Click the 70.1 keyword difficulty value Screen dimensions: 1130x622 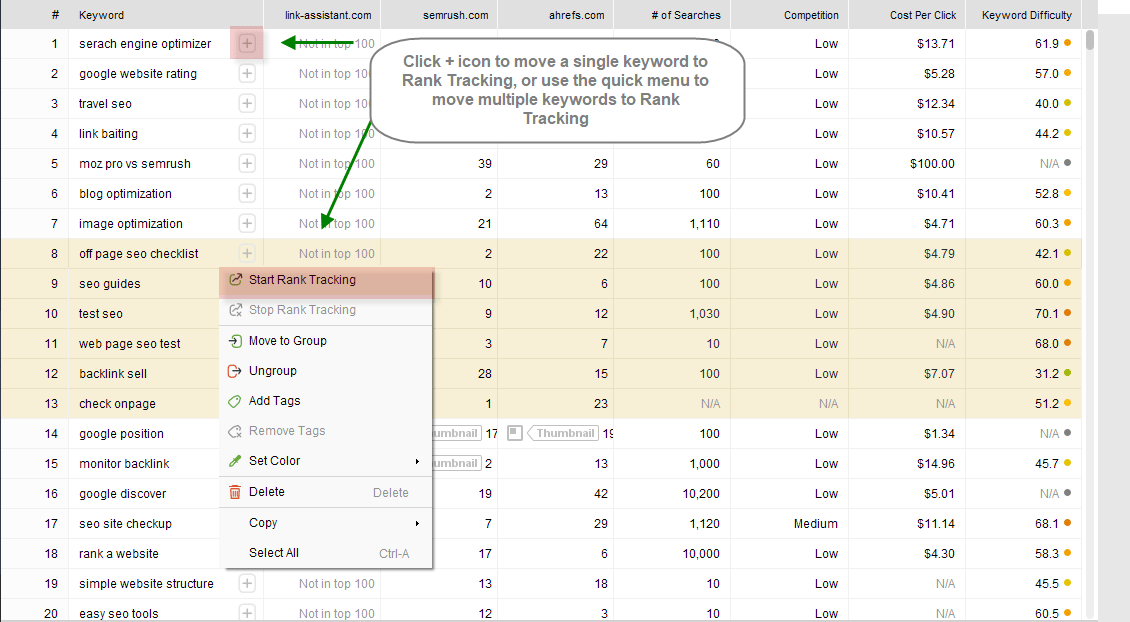point(1046,314)
